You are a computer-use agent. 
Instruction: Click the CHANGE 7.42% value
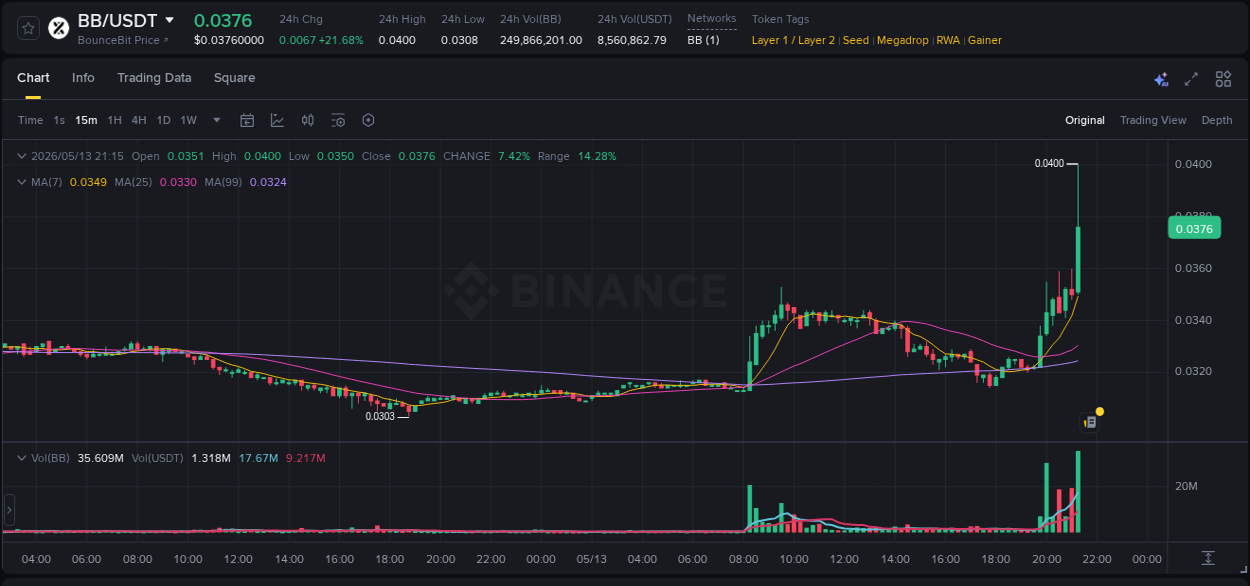pyautogui.click(x=513, y=156)
